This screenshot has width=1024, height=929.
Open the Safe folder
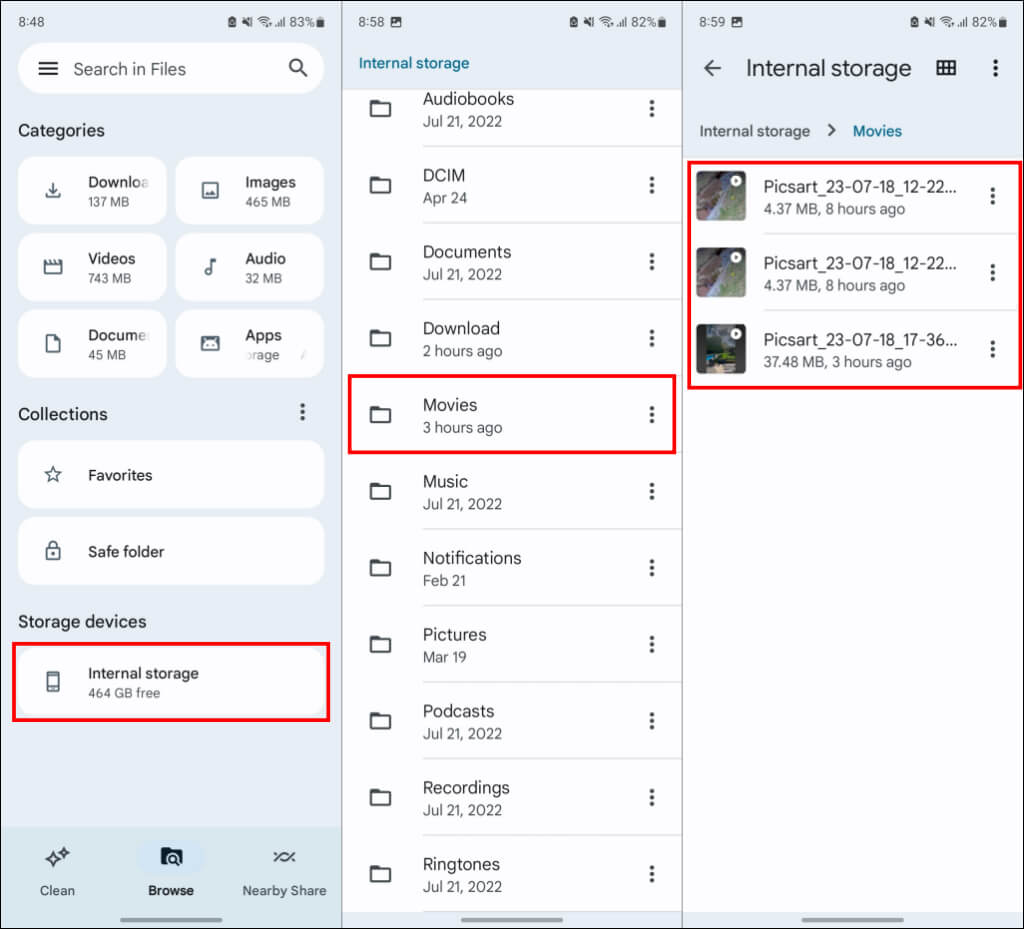(171, 551)
